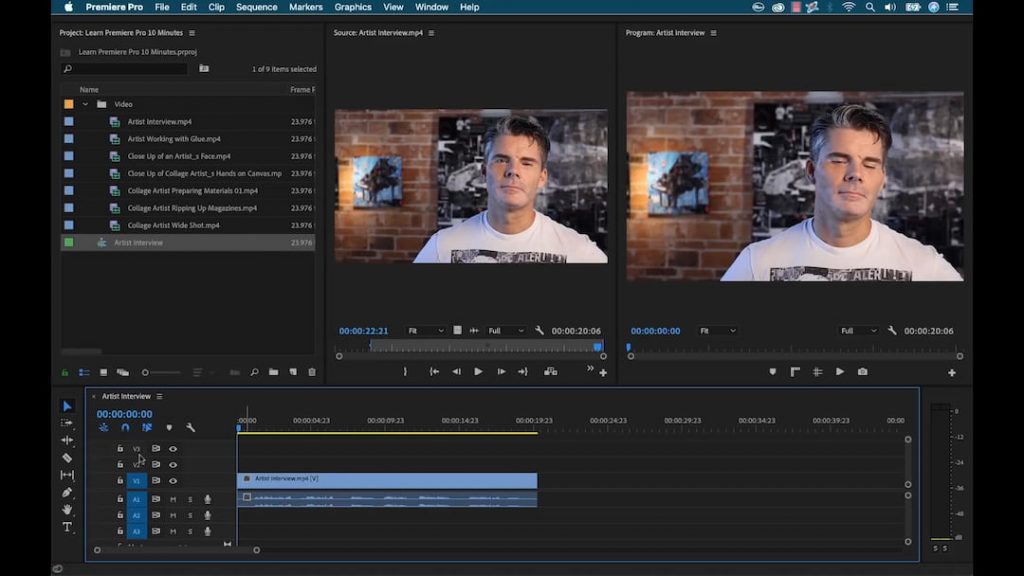
Task: Open the New Bin icon in Project panel
Action: (274, 372)
